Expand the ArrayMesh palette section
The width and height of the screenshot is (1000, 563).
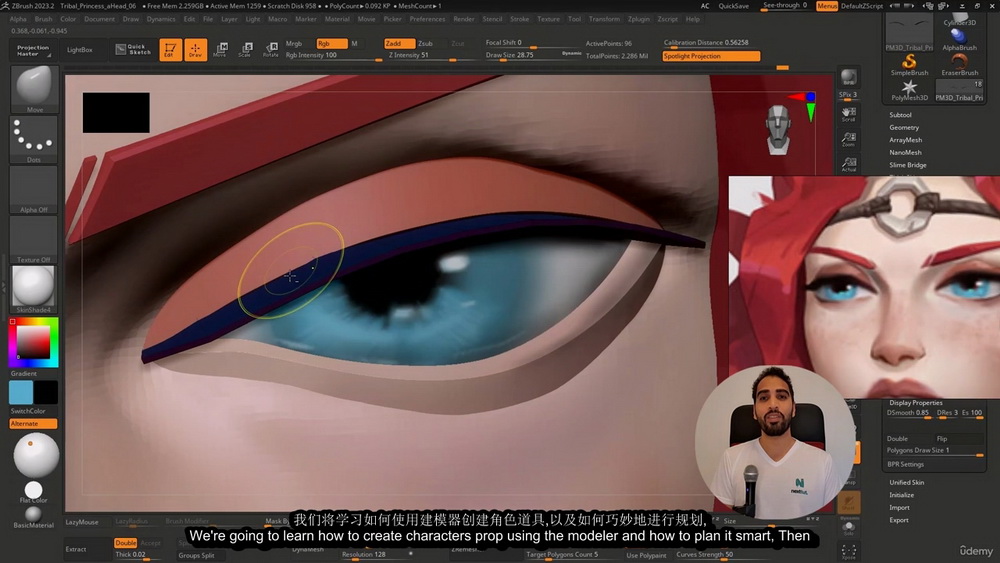tap(906, 140)
